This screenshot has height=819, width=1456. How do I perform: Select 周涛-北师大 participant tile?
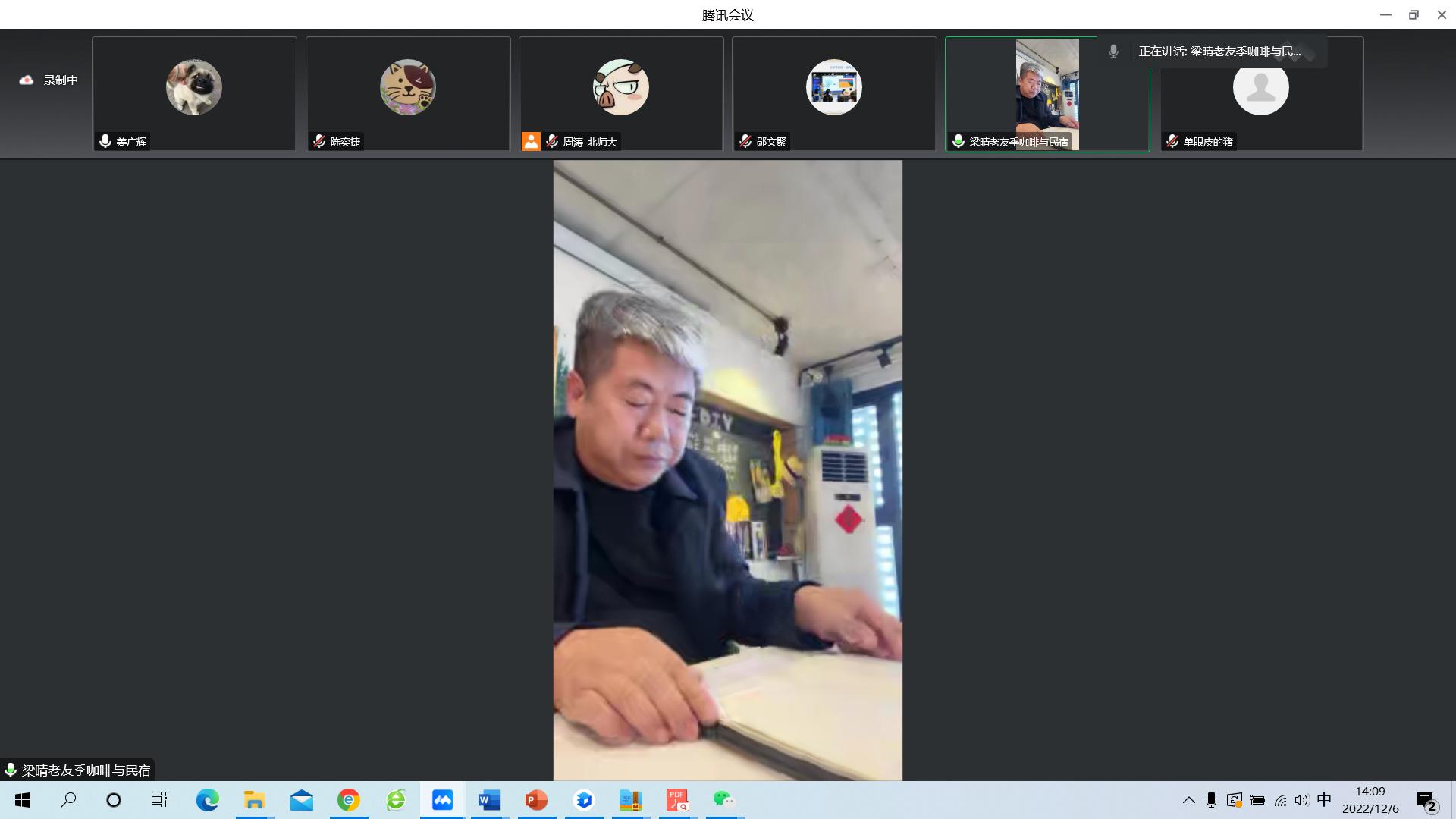tap(621, 94)
